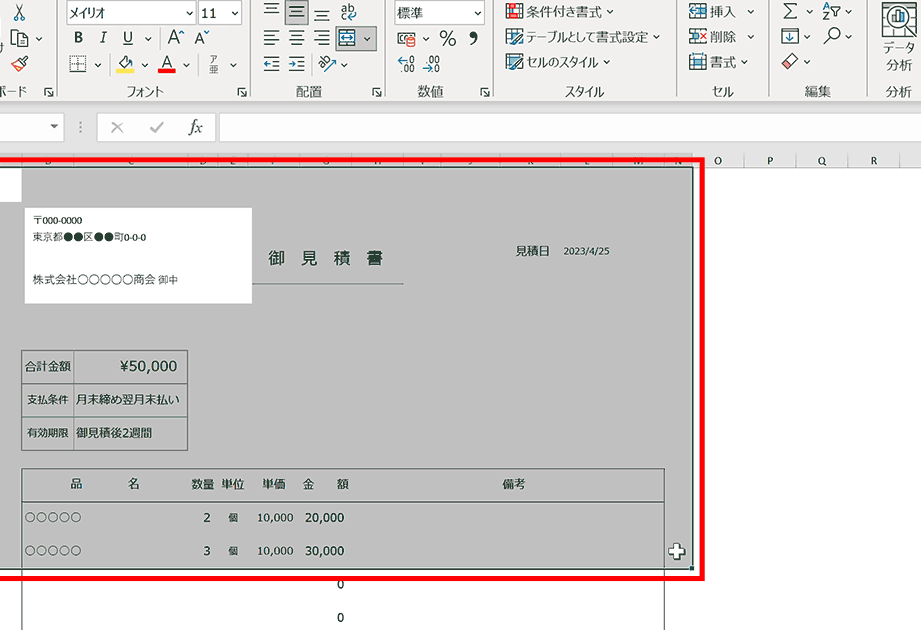
Task: Open number format 標準 combo box
Action: pos(439,12)
